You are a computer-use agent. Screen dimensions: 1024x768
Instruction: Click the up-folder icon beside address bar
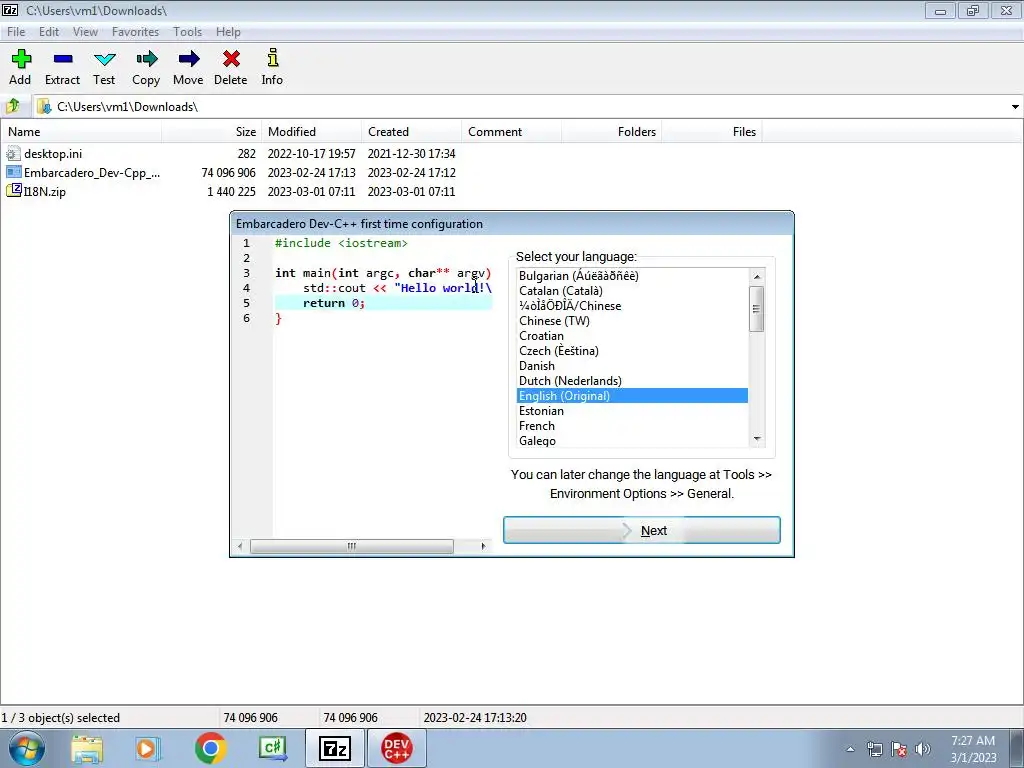[x=13, y=106]
